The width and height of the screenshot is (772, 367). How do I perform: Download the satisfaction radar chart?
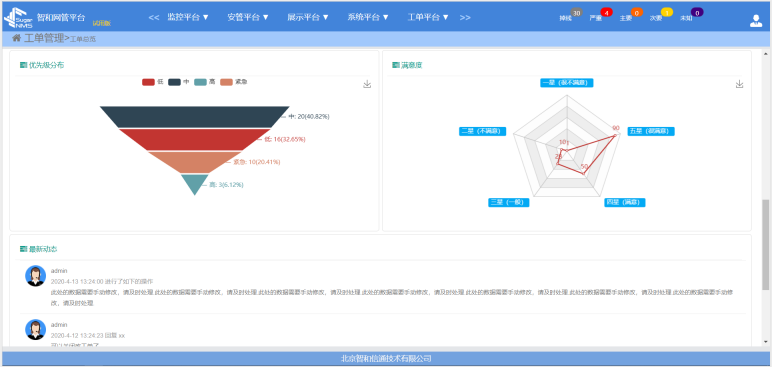coord(739,84)
